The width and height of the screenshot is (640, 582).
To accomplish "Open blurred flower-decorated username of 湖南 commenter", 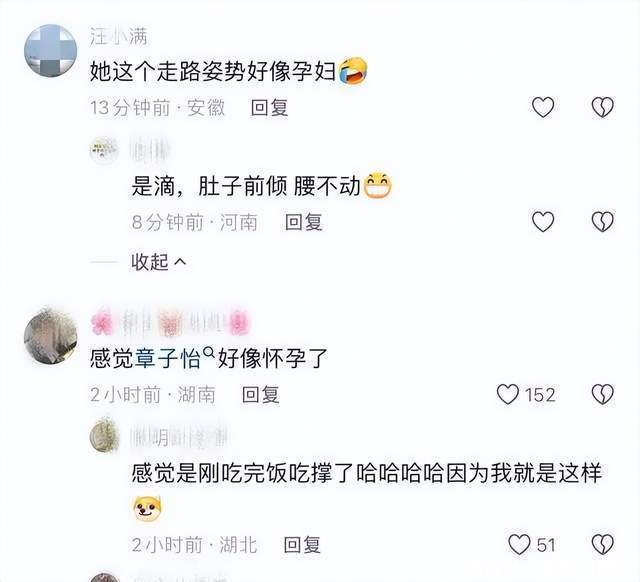I will pos(170,322).
